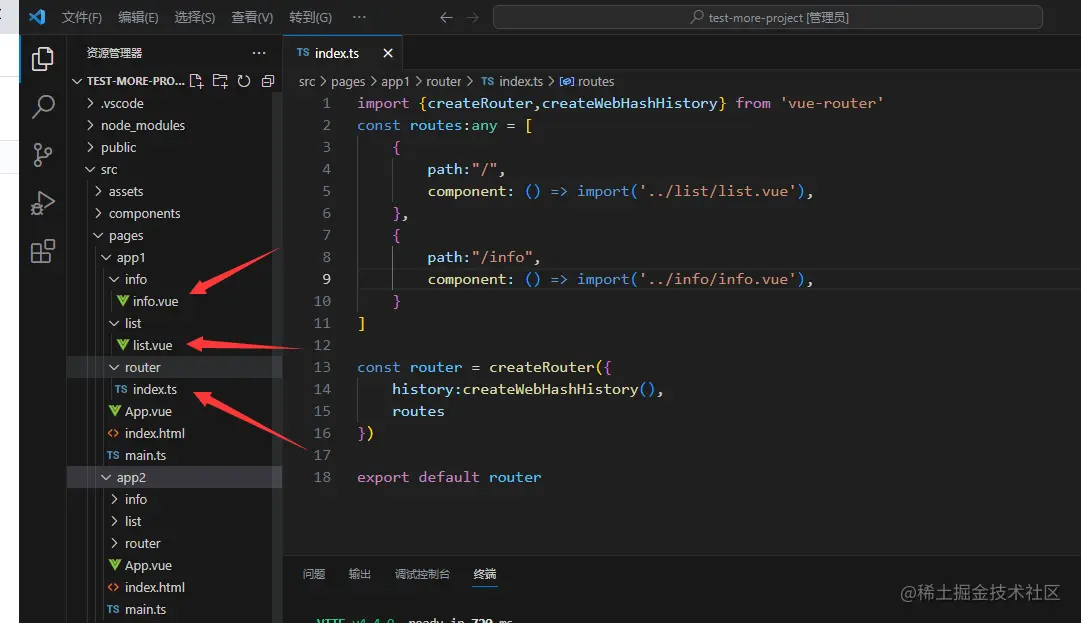Click router in the breadcrumb path
This screenshot has width=1081, height=623.
443,81
